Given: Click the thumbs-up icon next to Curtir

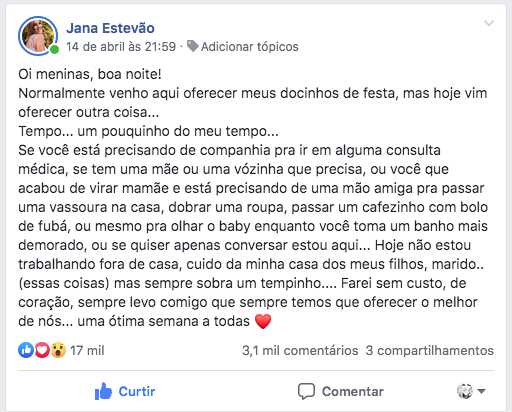Looking at the screenshot, I should pos(103,391).
